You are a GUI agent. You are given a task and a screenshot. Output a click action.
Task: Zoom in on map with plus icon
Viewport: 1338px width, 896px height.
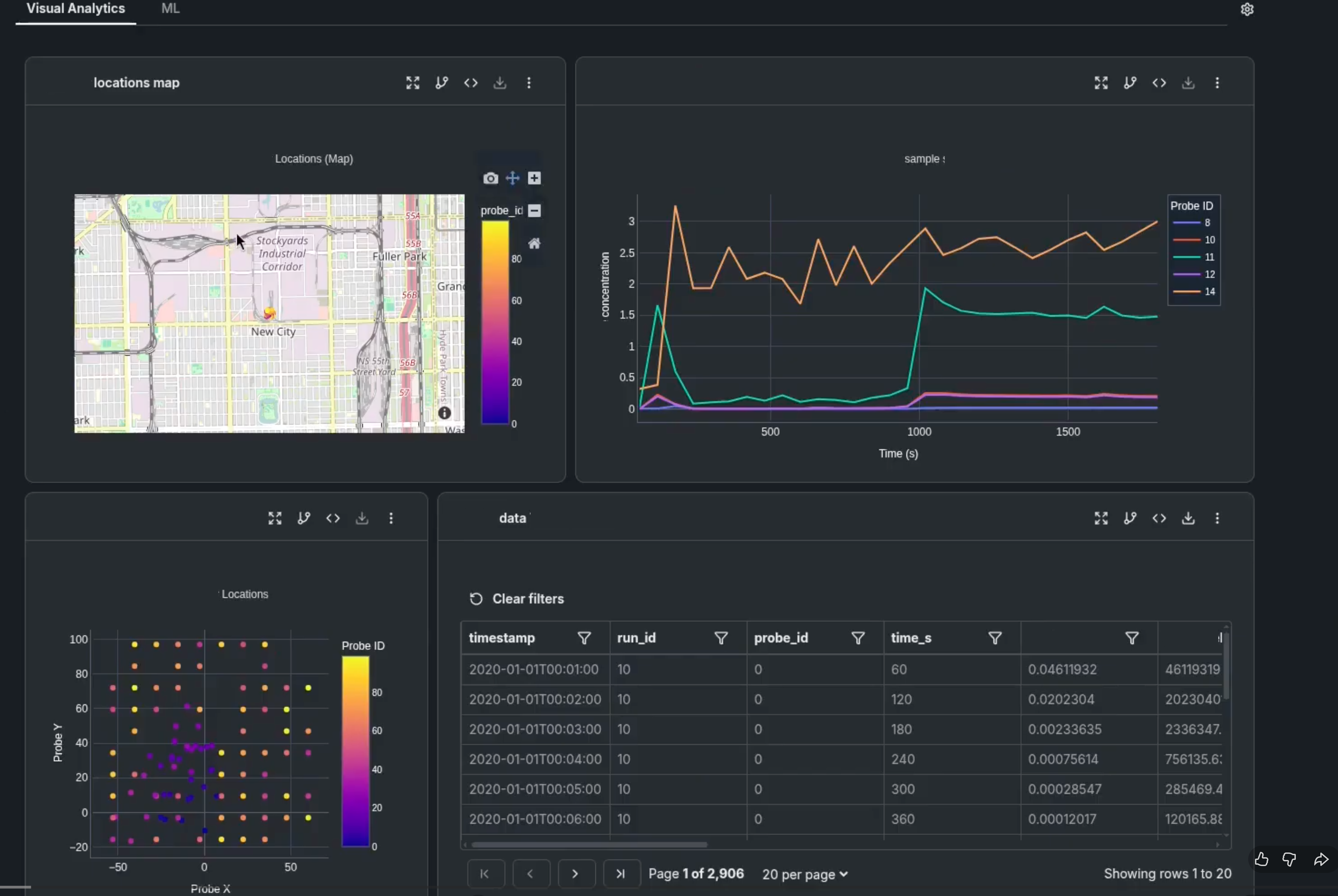tap(534, 178)
